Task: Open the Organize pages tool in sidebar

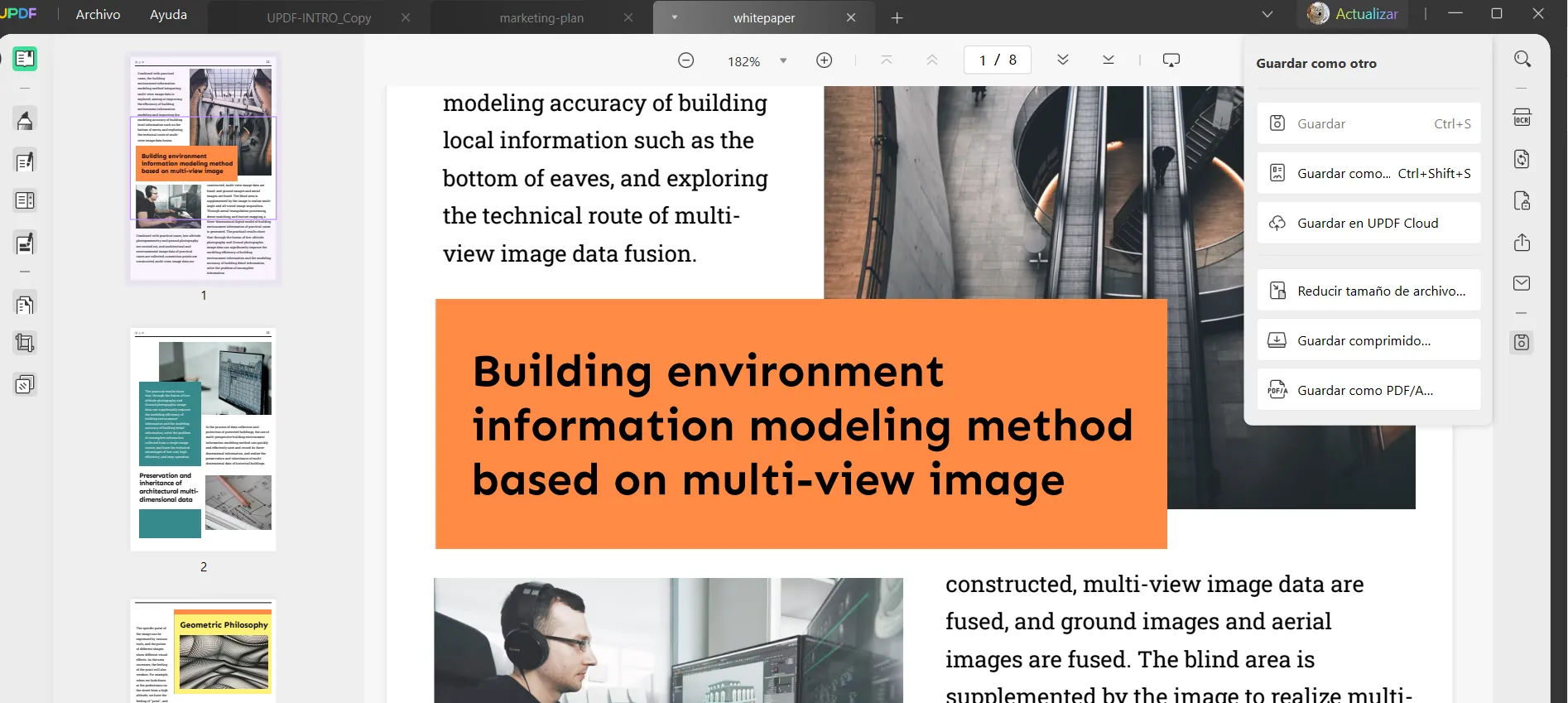Action: pos(25,200)
